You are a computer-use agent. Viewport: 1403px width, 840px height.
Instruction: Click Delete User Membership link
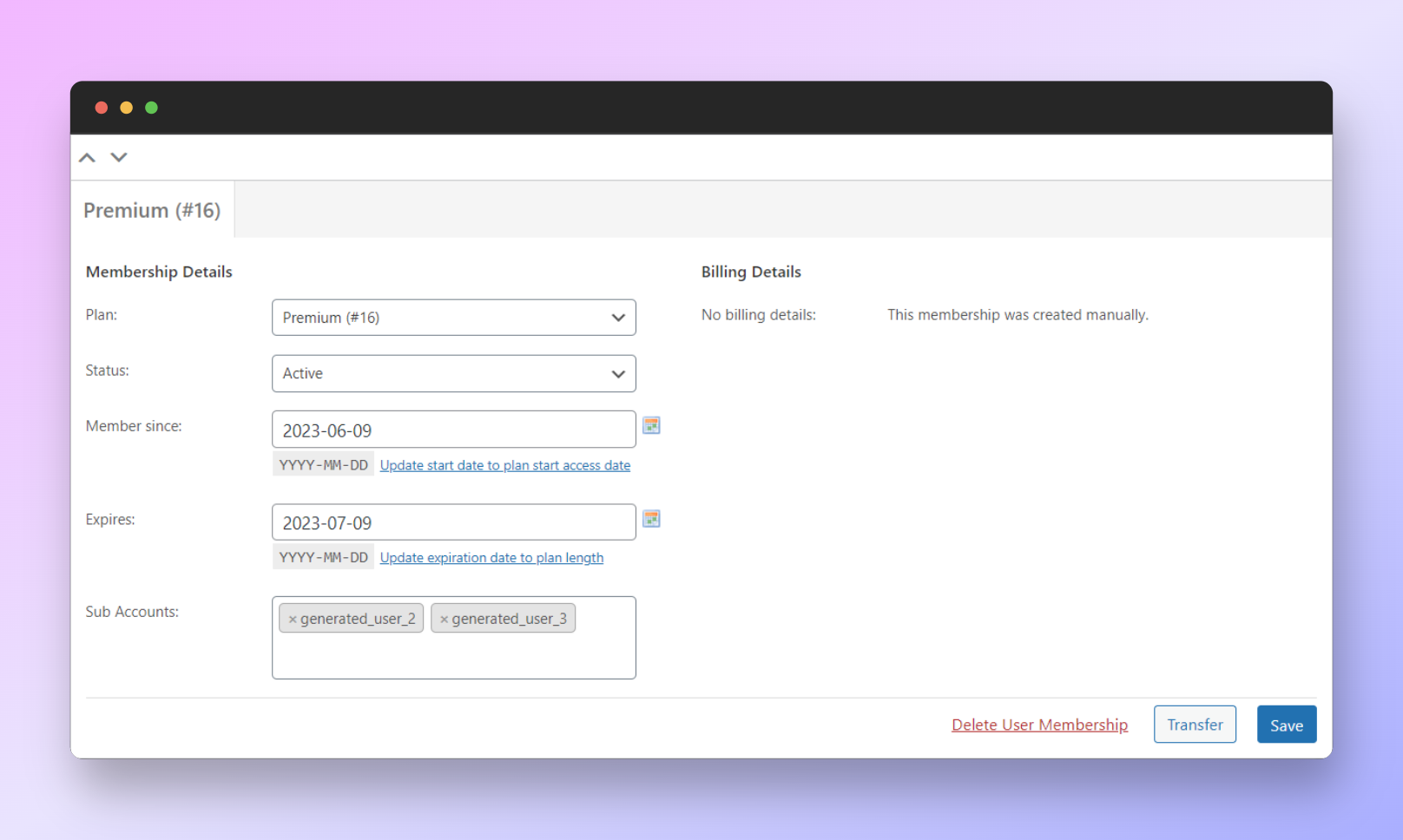1039,725
